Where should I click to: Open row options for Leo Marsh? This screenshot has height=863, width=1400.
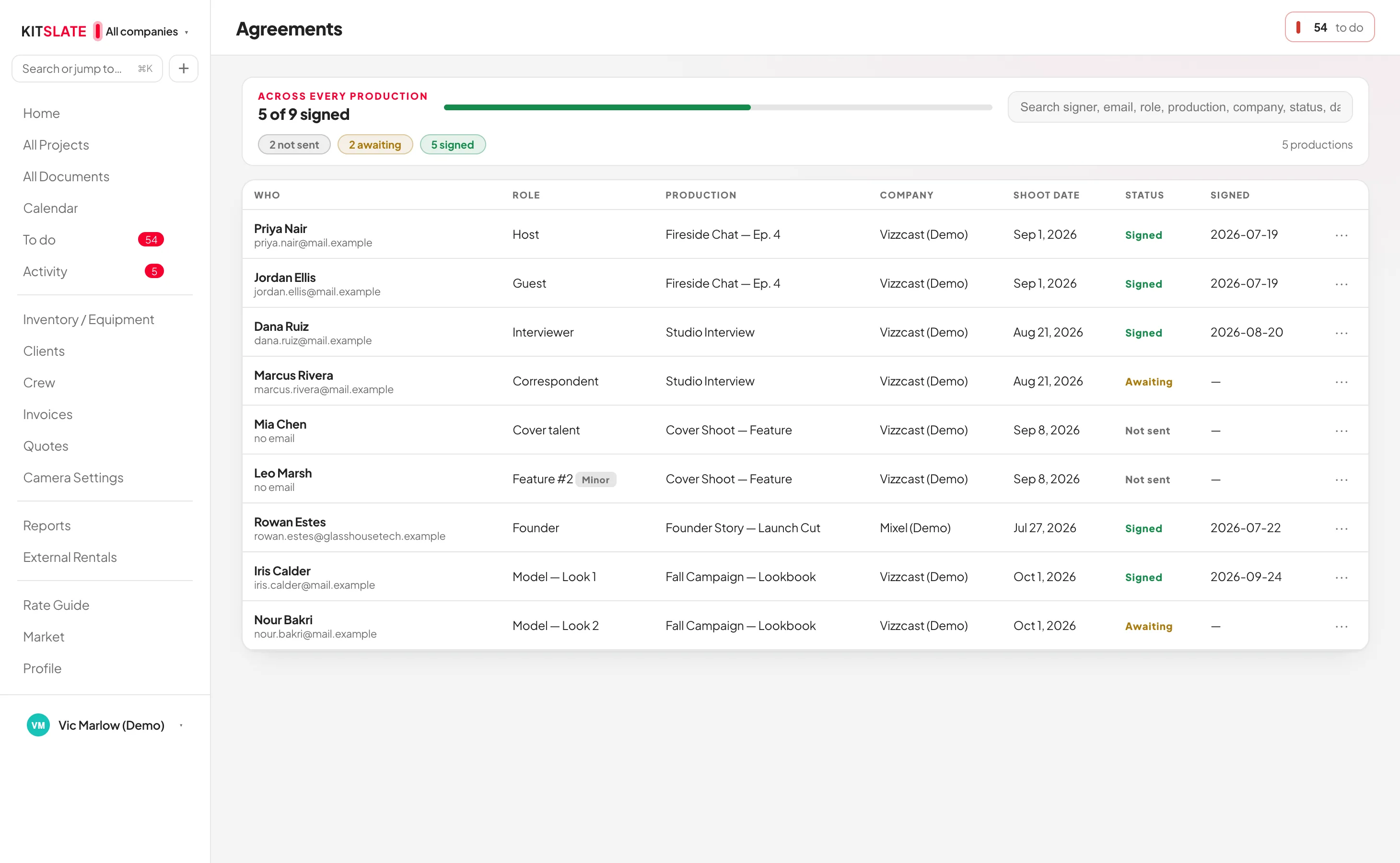[x=1341, y=480]
